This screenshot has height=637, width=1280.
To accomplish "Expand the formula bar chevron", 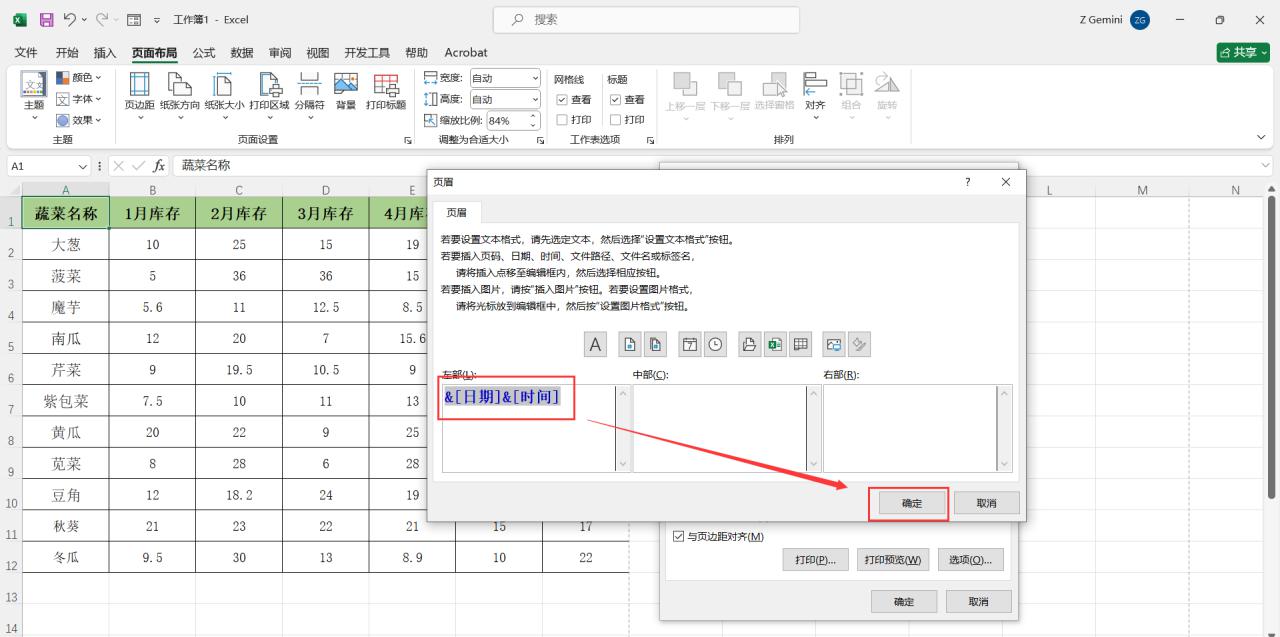I will [1266, 166].
